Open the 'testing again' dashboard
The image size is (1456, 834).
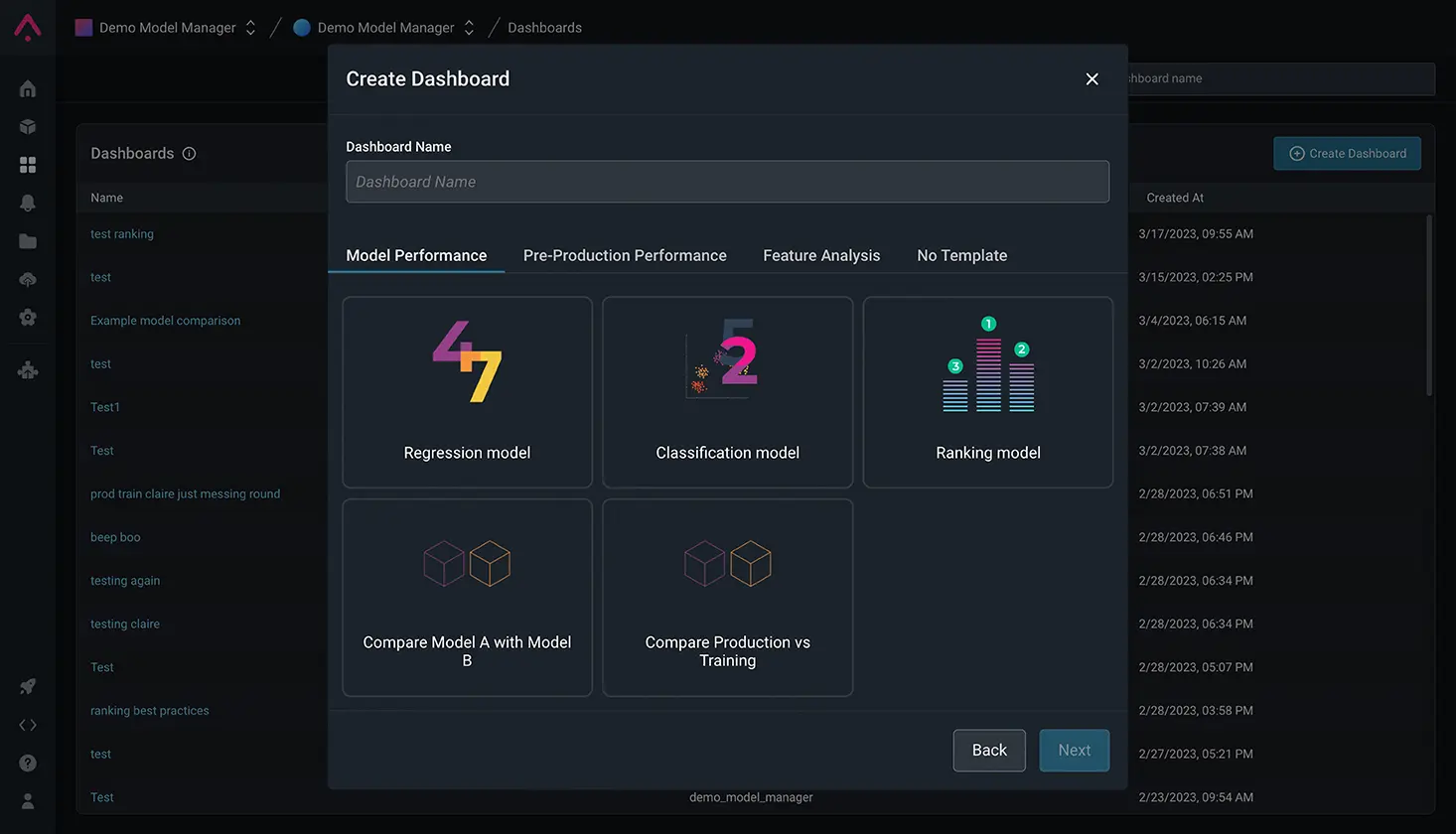click(x=125, y=581)
